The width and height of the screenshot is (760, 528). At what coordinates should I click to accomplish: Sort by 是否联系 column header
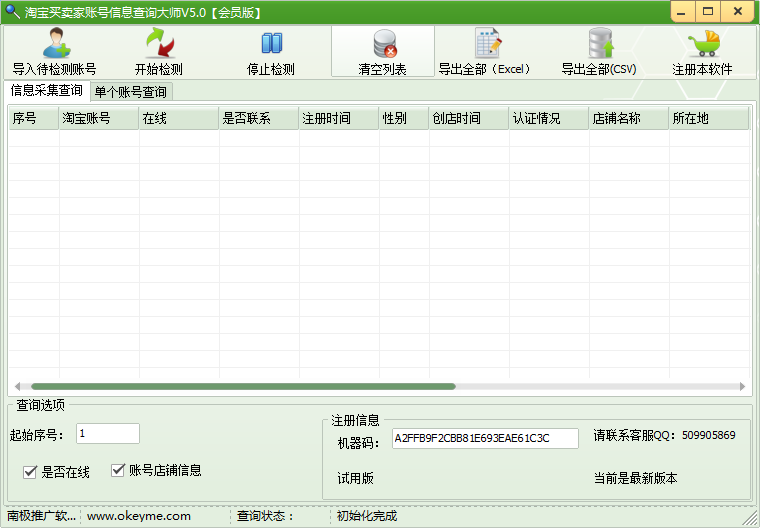coord(259,118)
